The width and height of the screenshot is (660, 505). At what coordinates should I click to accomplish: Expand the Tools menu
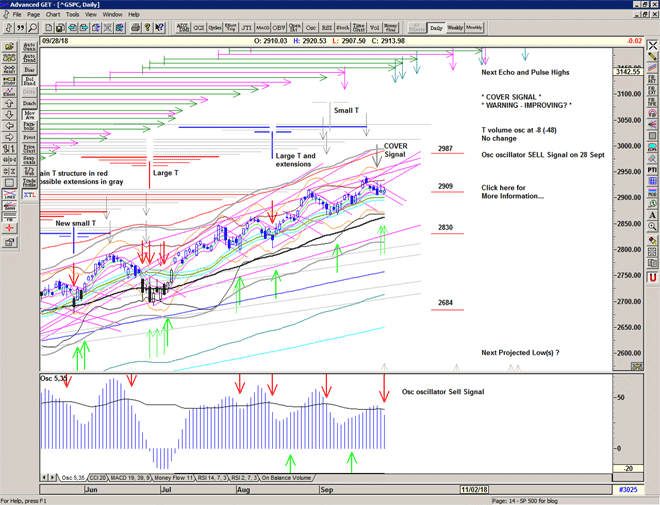[73, 15]
